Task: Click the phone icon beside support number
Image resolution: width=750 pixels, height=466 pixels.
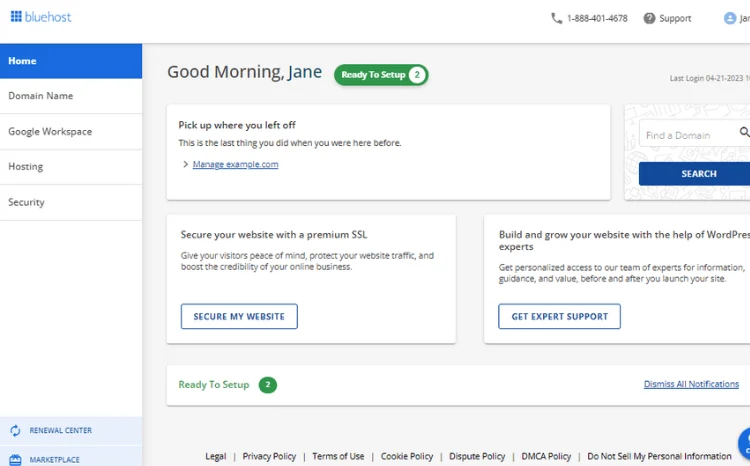Action: pos(556,18)
